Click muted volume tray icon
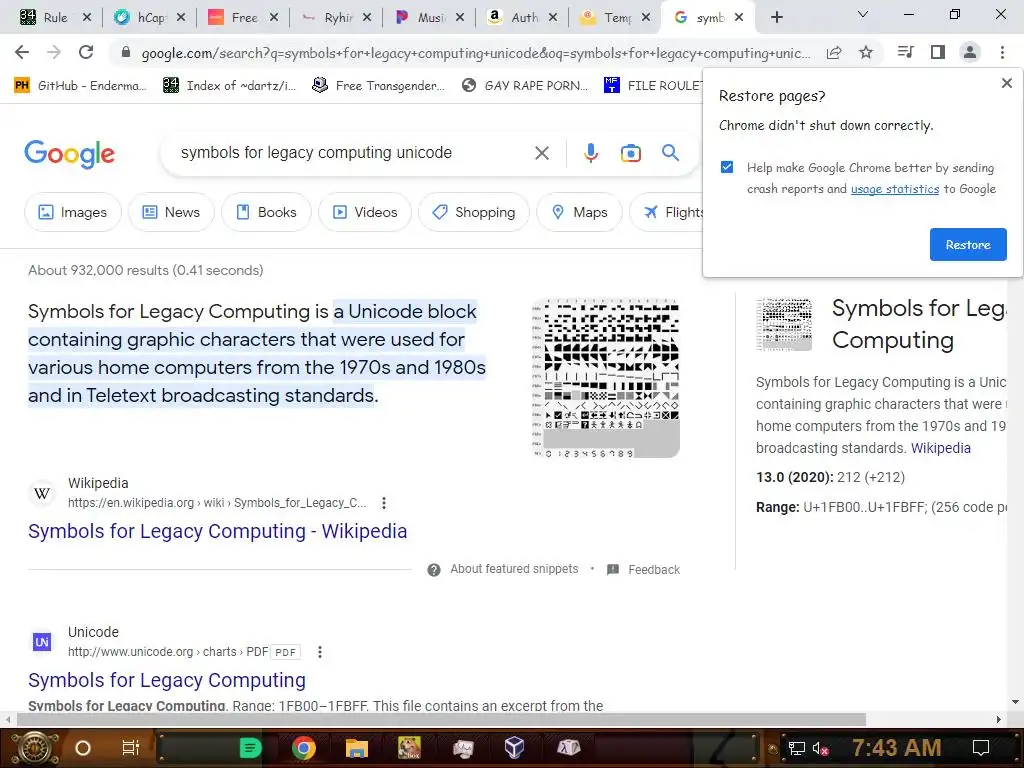The width and height of the screenshot is (1024, 768). pos(820,748)
